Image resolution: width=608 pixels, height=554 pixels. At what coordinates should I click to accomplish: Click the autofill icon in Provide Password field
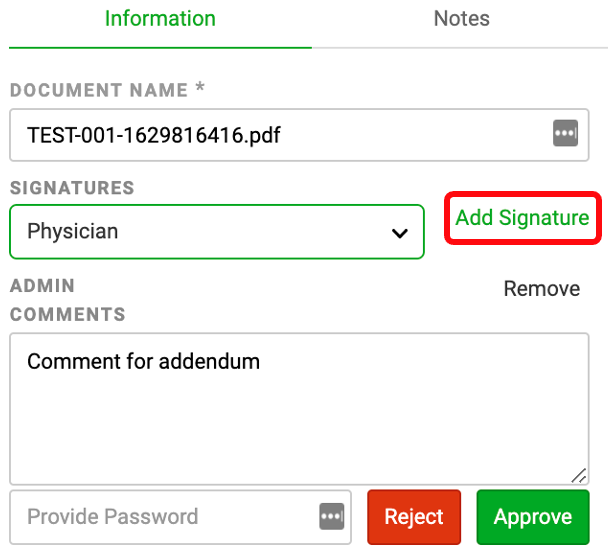tap(332, 516)
